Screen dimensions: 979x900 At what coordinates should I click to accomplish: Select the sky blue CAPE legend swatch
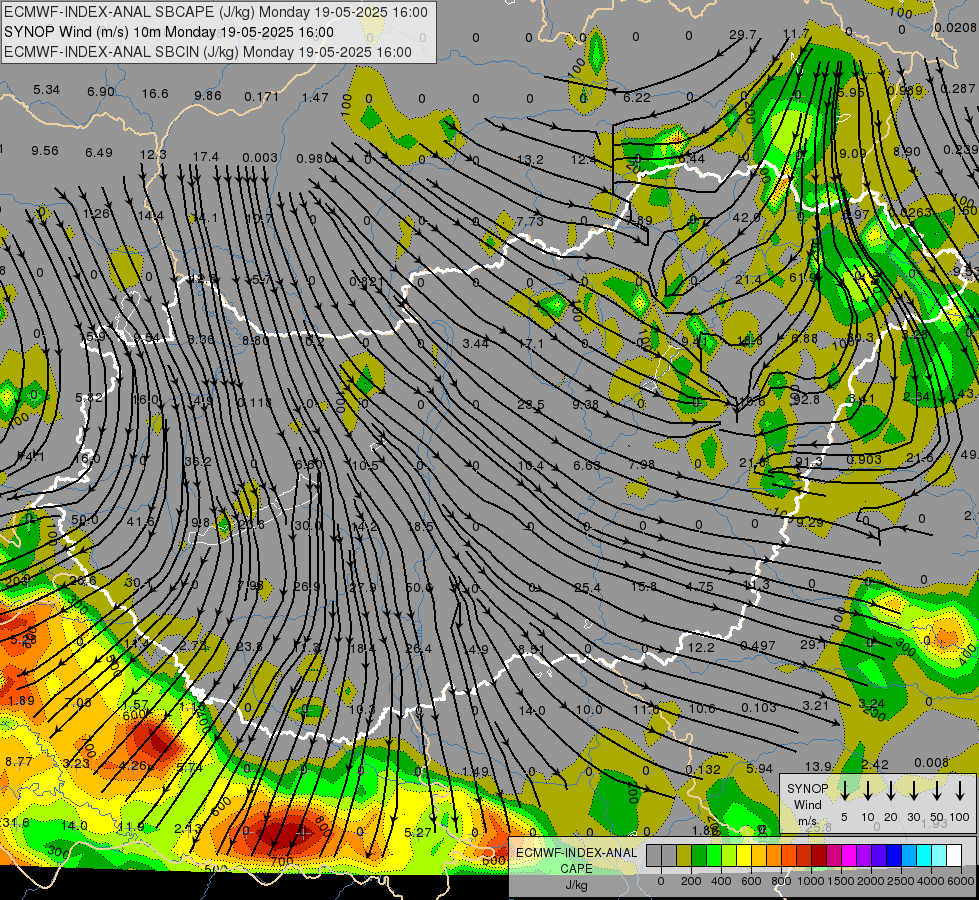(x=908, y=855)
